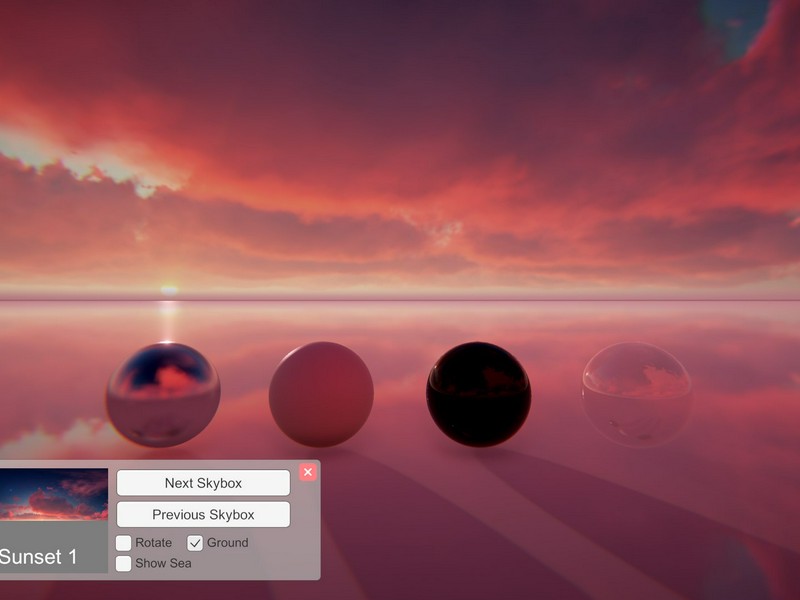800x600 pixels.
Task: Select the transparent glass sphere
Action: click(637, 394)
